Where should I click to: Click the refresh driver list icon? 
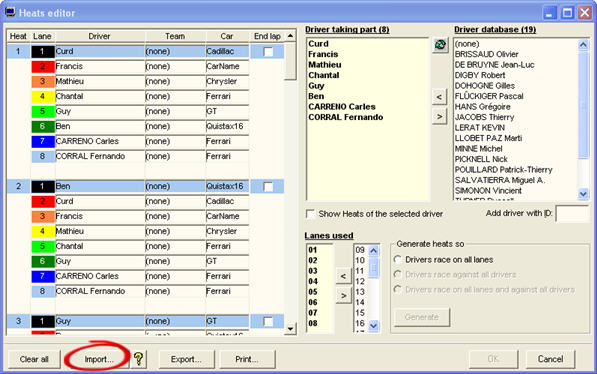(x=440, y=45)
